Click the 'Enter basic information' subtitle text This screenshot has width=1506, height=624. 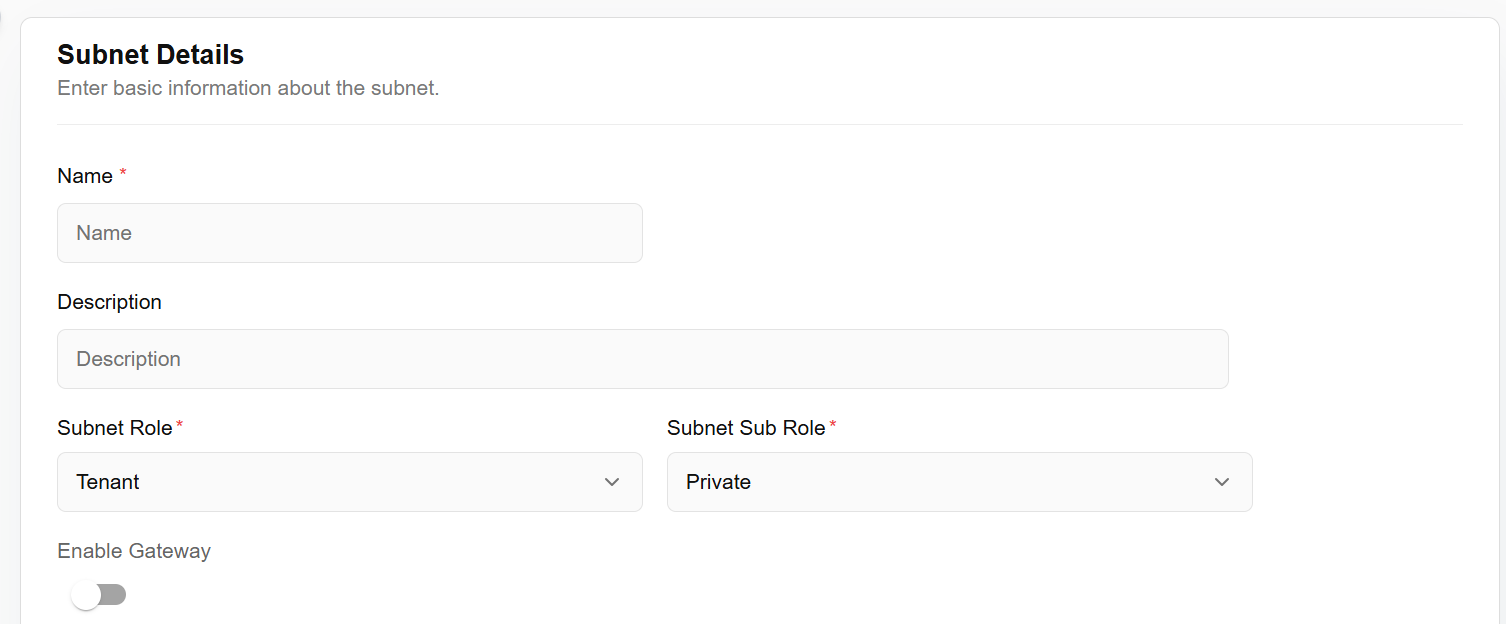click(248, 88)
